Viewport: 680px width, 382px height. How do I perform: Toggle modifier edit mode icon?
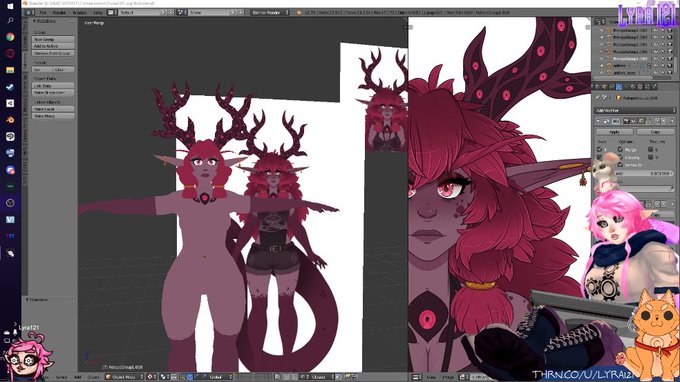click(641, 121)
